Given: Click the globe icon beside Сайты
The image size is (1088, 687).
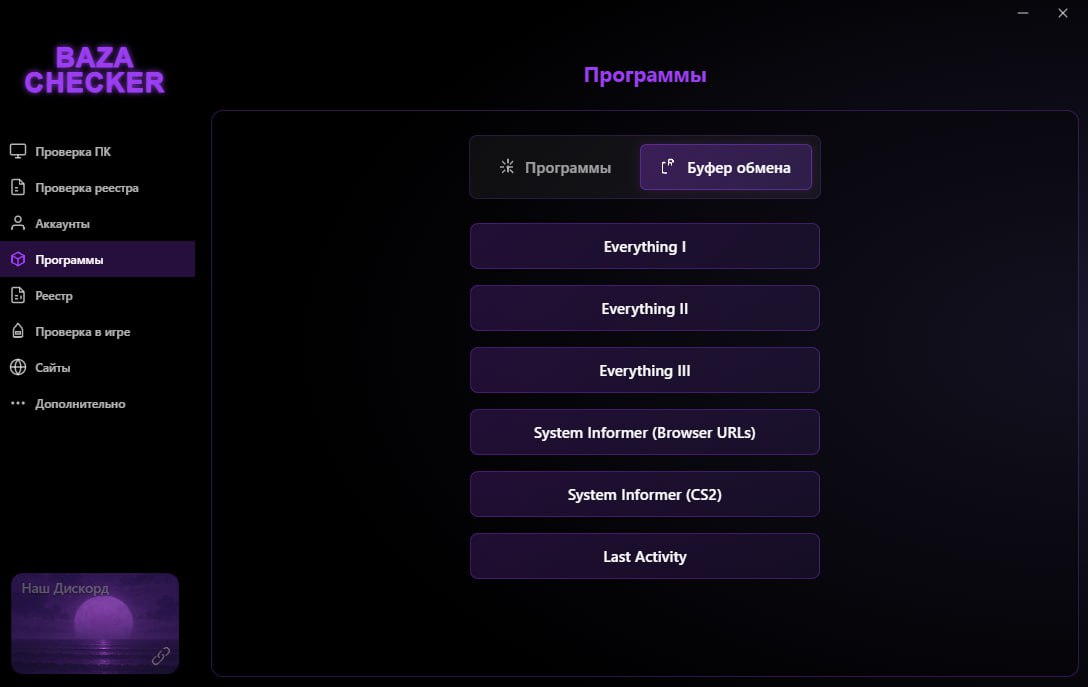Looking at the screenshot, I should pyautogui.click(x=18, y=368).
